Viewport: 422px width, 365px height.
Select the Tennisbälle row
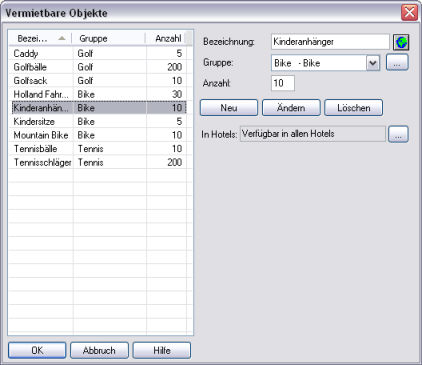[99, 149]
